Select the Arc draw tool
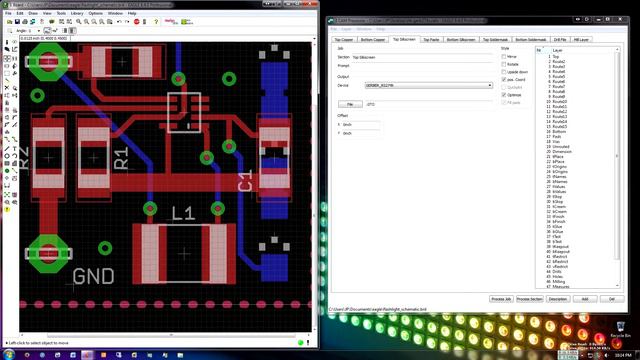 [x=15, y=156]
